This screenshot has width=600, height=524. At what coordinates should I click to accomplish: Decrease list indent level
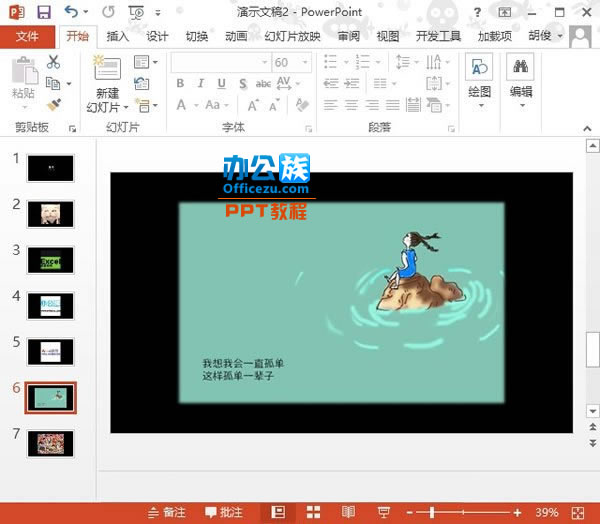(x=331, y=83)
